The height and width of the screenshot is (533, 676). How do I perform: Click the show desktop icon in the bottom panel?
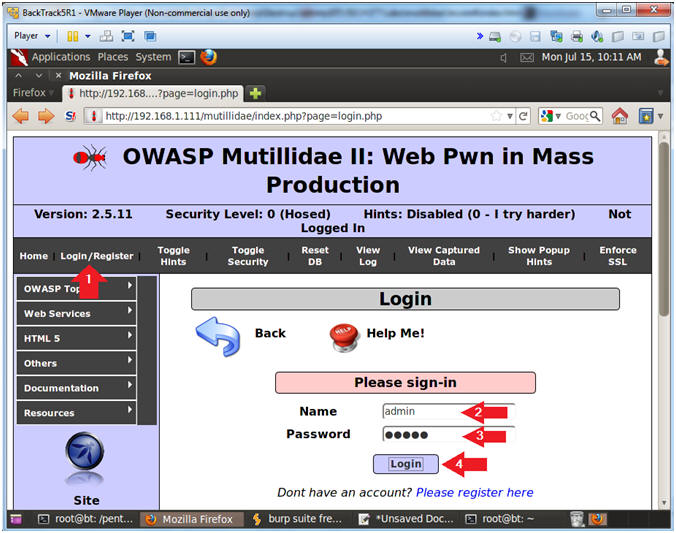coord(16,519)
